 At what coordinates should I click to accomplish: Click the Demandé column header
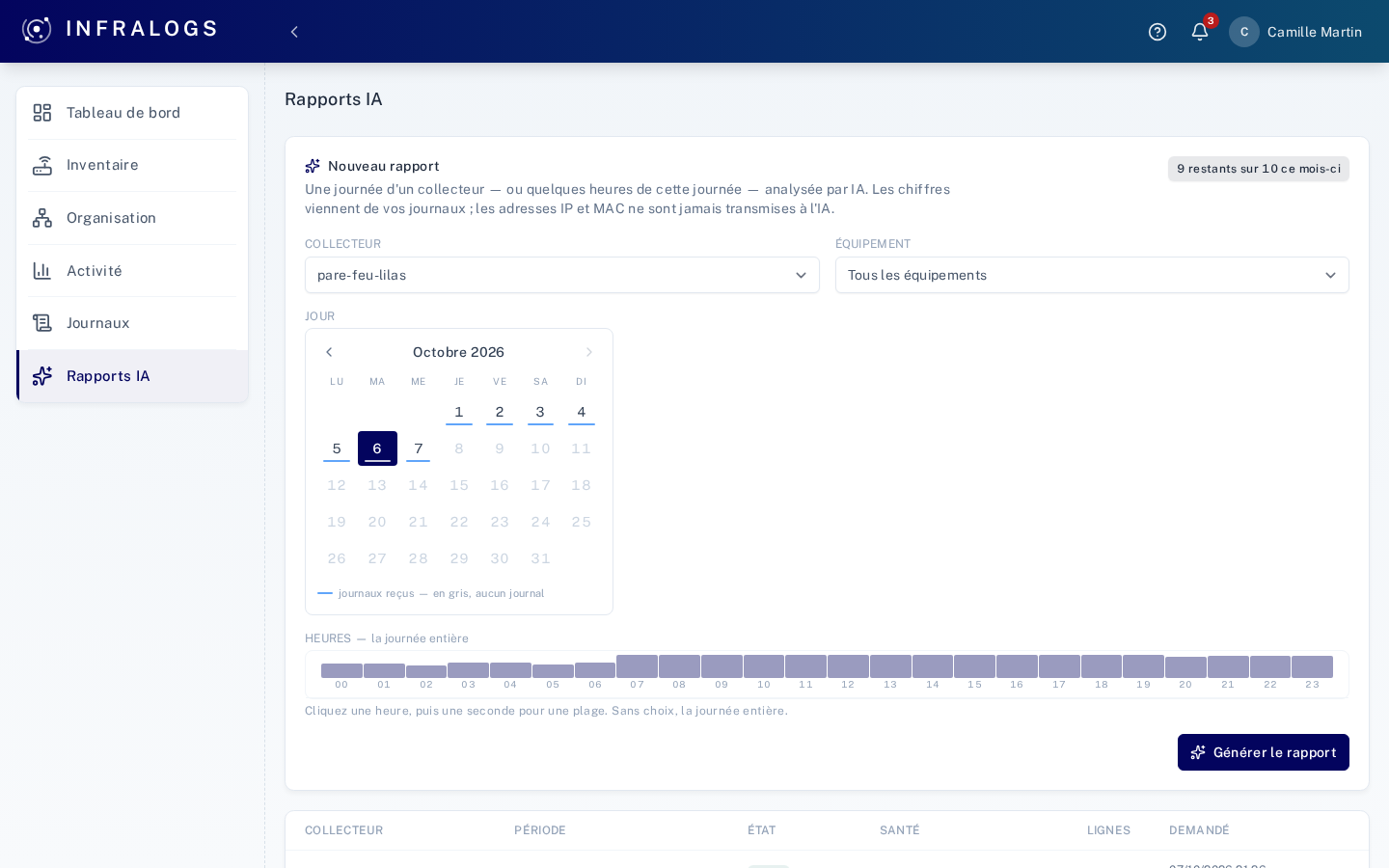click(1199, 830)
